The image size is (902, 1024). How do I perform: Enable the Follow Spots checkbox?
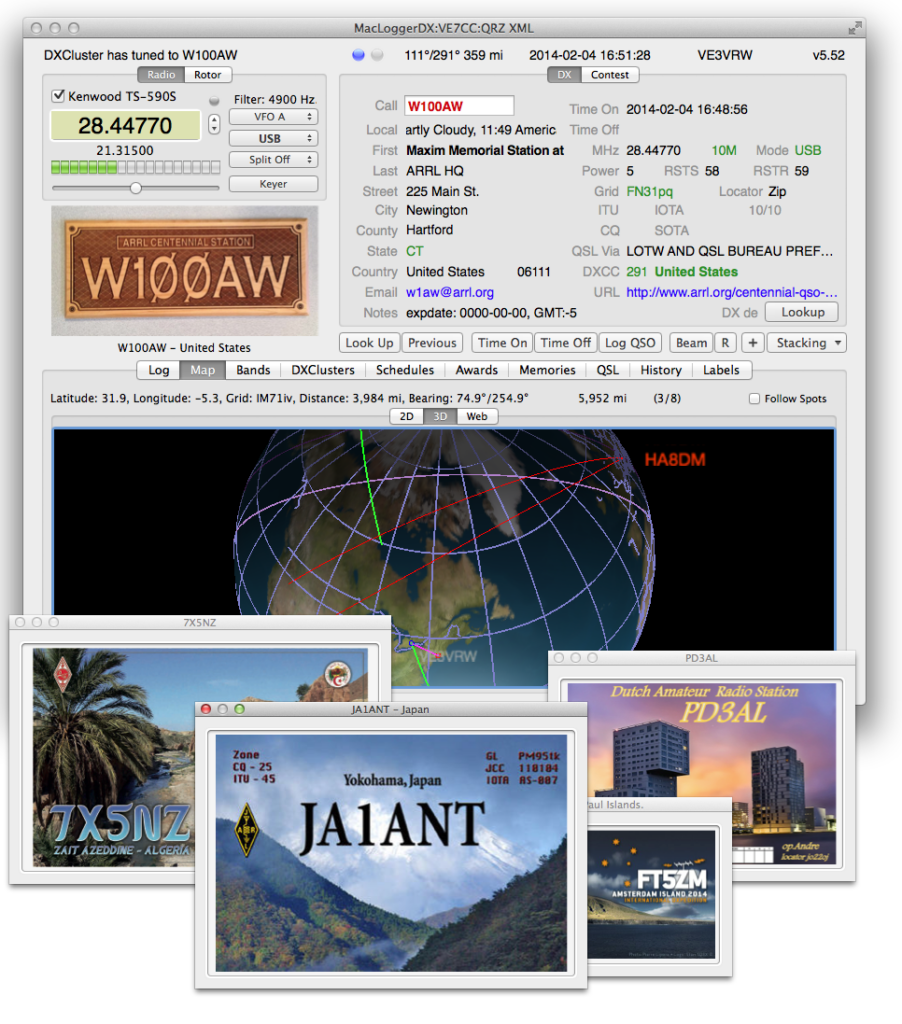coord(755,398)
